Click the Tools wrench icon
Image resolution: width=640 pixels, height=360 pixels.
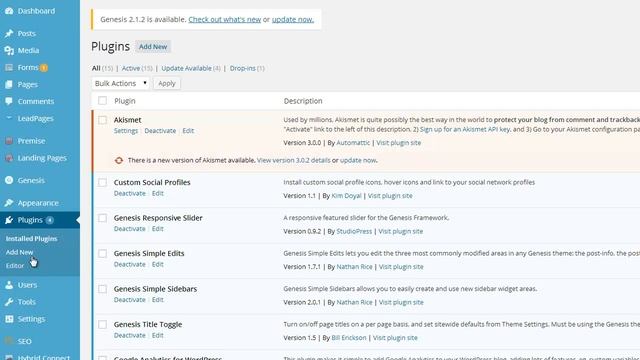9,302
